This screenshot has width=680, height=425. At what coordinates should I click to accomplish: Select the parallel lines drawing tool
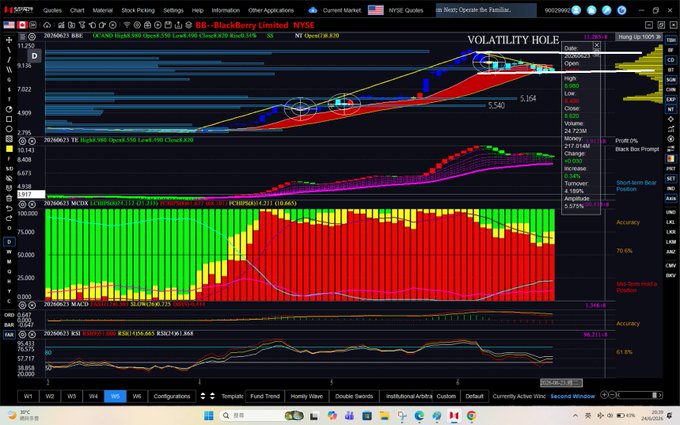tap(9, 69)
